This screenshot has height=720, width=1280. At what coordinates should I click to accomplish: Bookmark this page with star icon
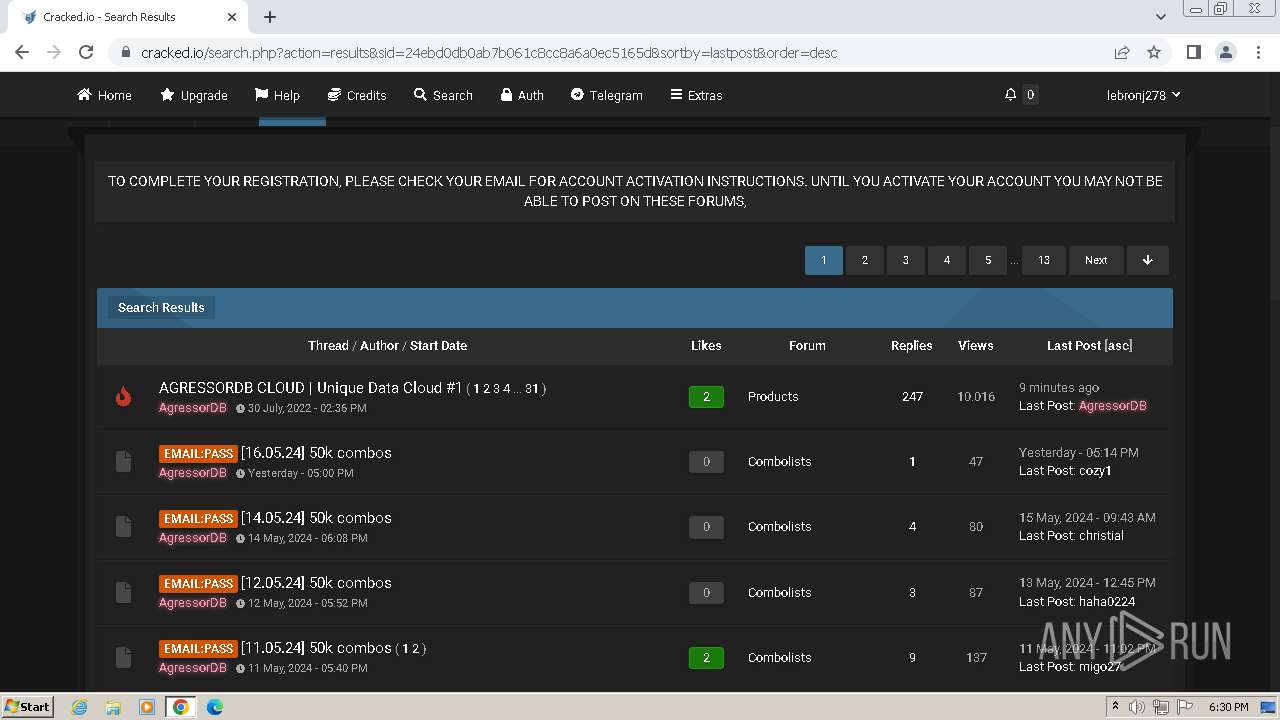(x=1154, y=52)
